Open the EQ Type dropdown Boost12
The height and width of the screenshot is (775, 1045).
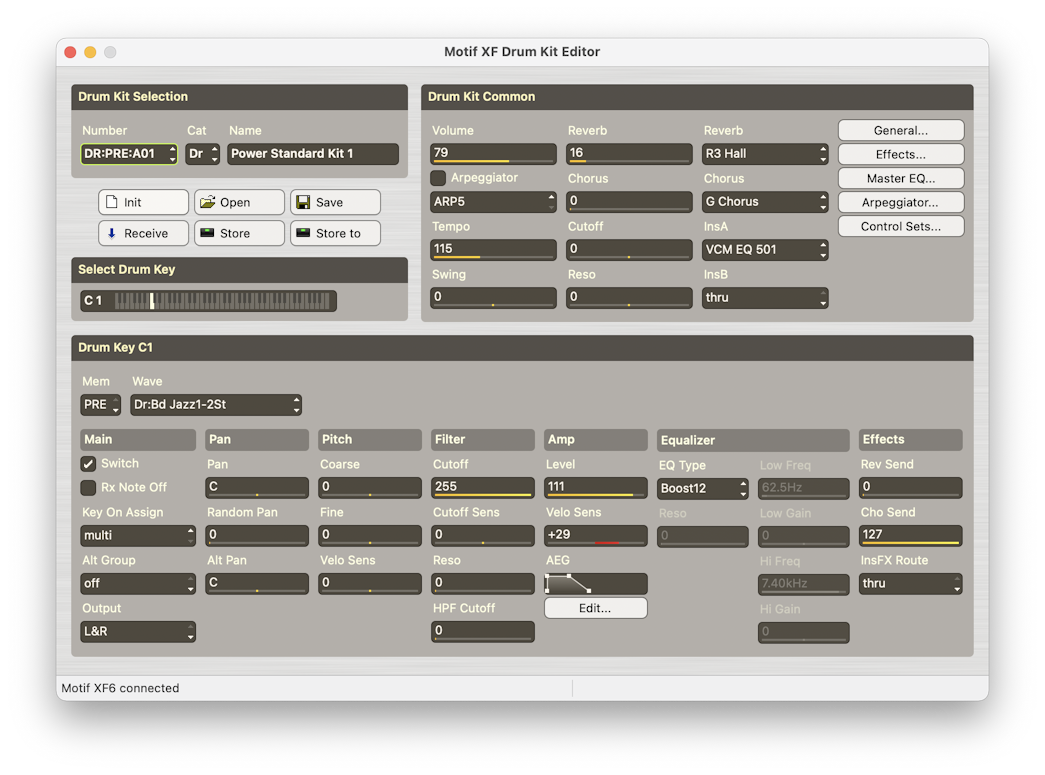point(703,489)
